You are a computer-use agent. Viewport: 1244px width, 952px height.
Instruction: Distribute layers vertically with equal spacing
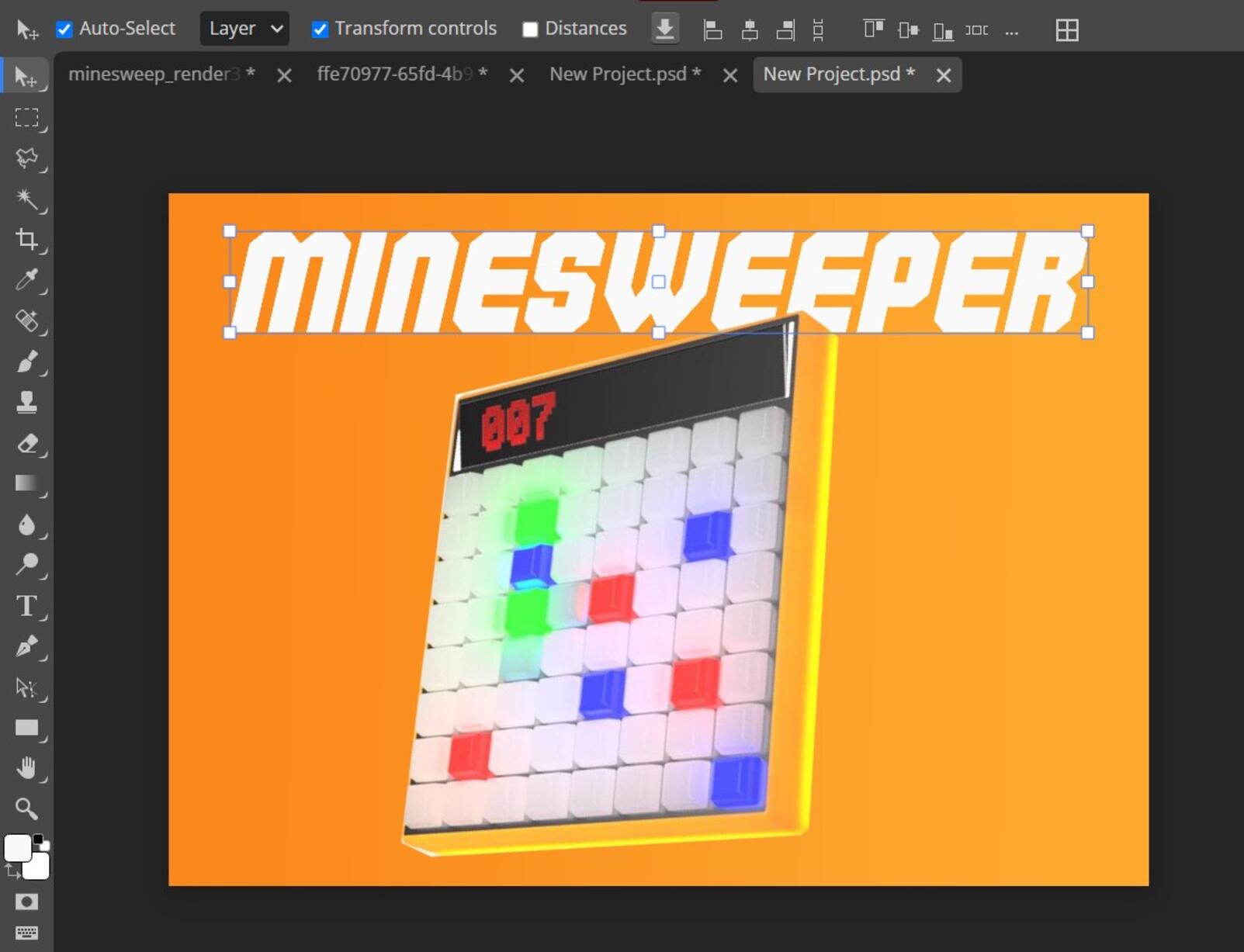(818, 30)
